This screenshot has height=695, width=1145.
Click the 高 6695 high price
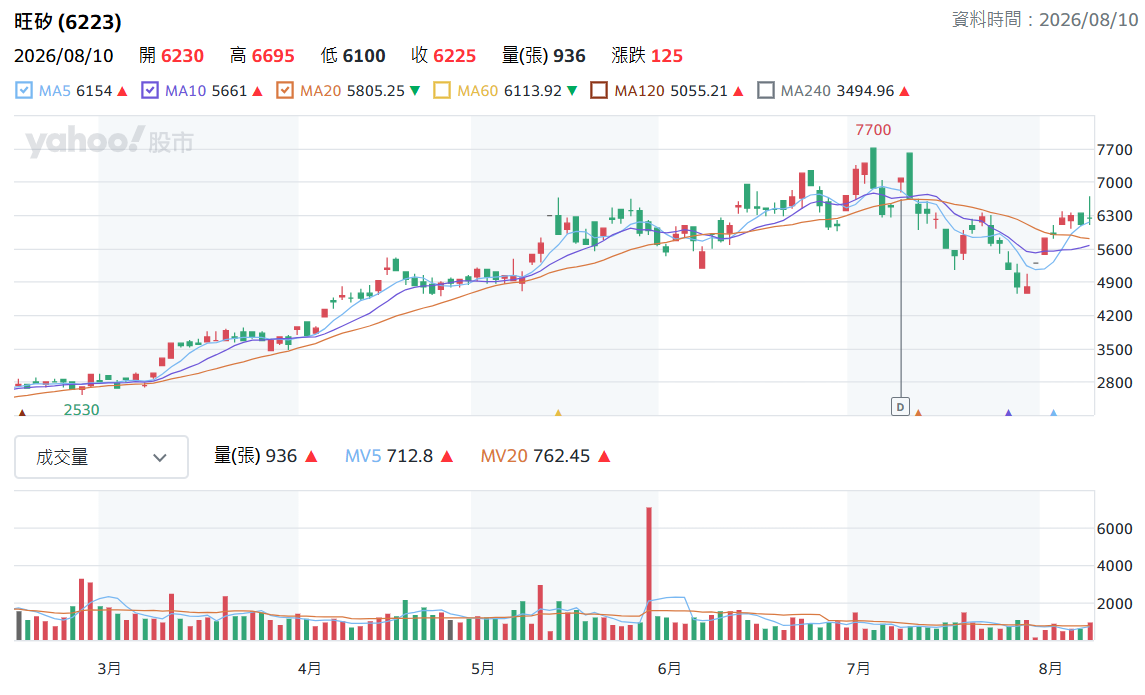tap(262, 55)
